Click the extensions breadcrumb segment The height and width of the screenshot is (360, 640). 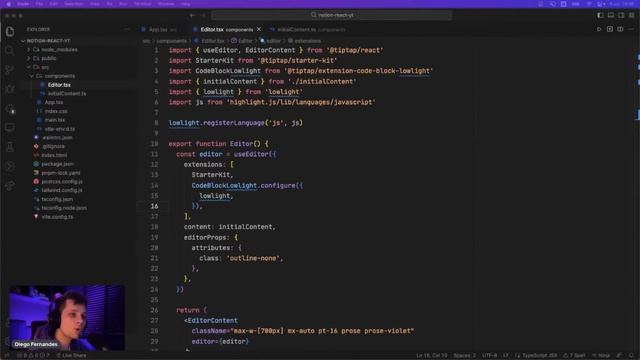click(x=307, y=41)
